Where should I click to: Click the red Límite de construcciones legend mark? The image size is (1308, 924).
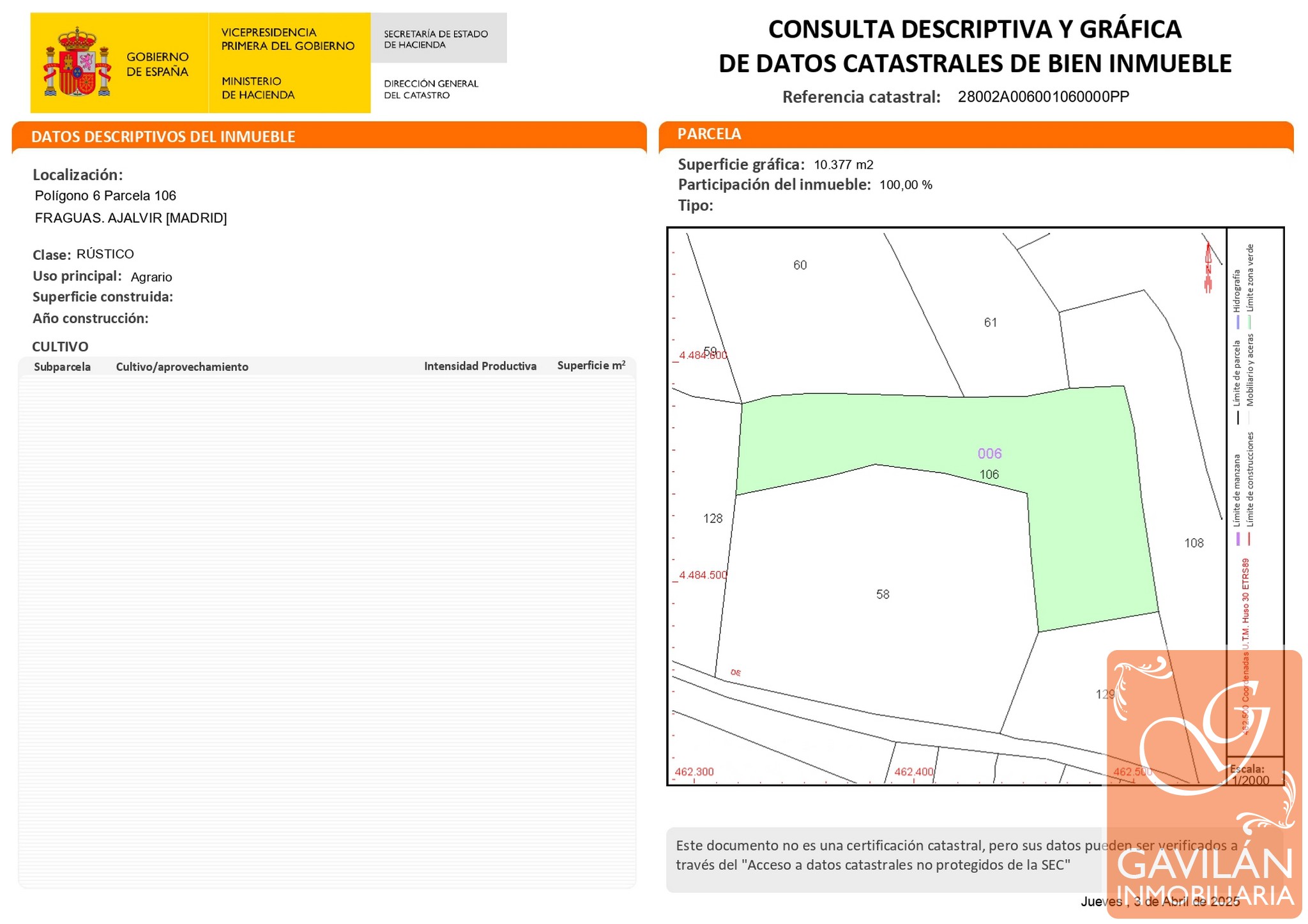point(1249,539)
